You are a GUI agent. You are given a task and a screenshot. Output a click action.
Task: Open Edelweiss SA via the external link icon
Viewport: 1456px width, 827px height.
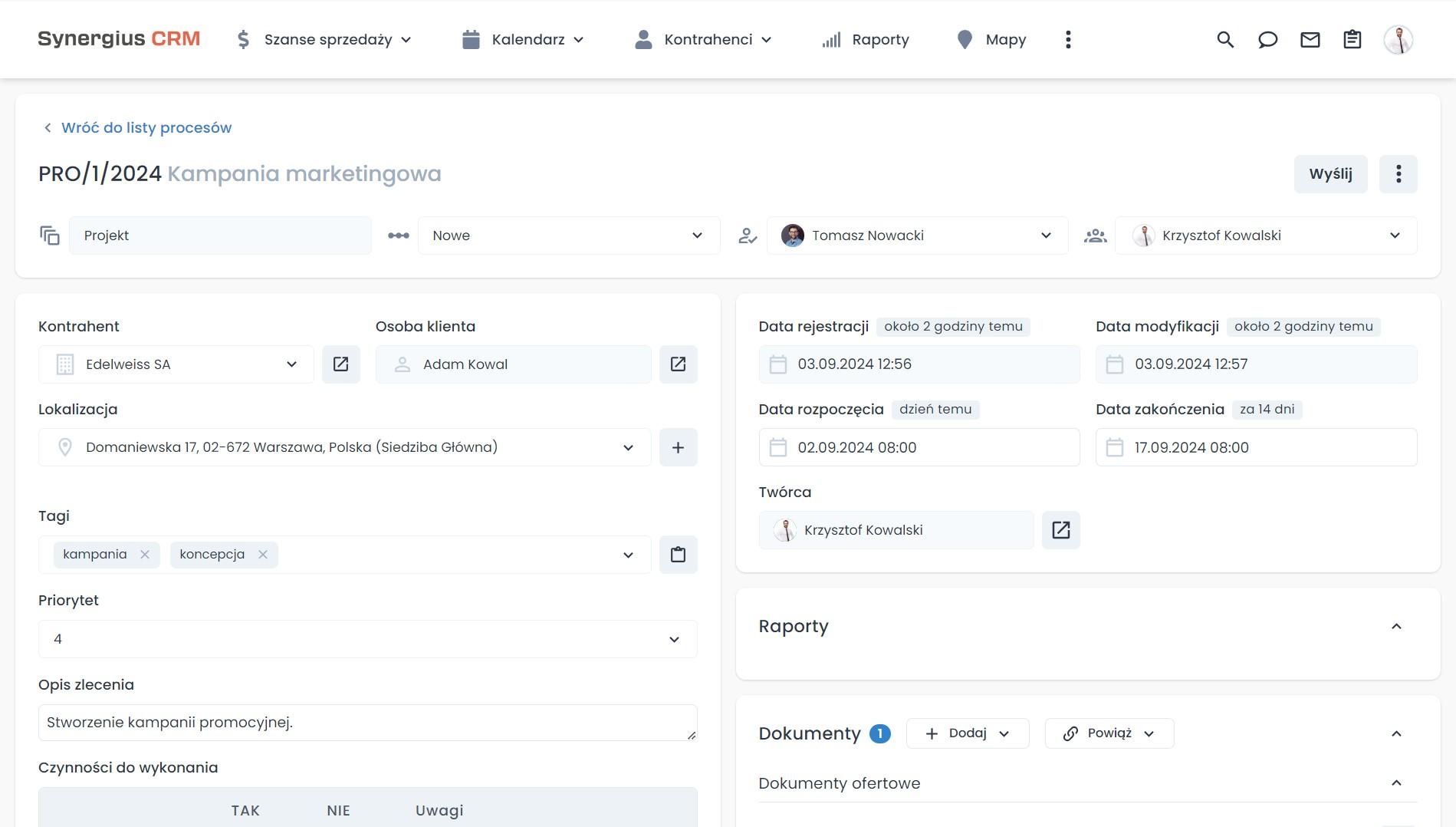pos(340,364)
